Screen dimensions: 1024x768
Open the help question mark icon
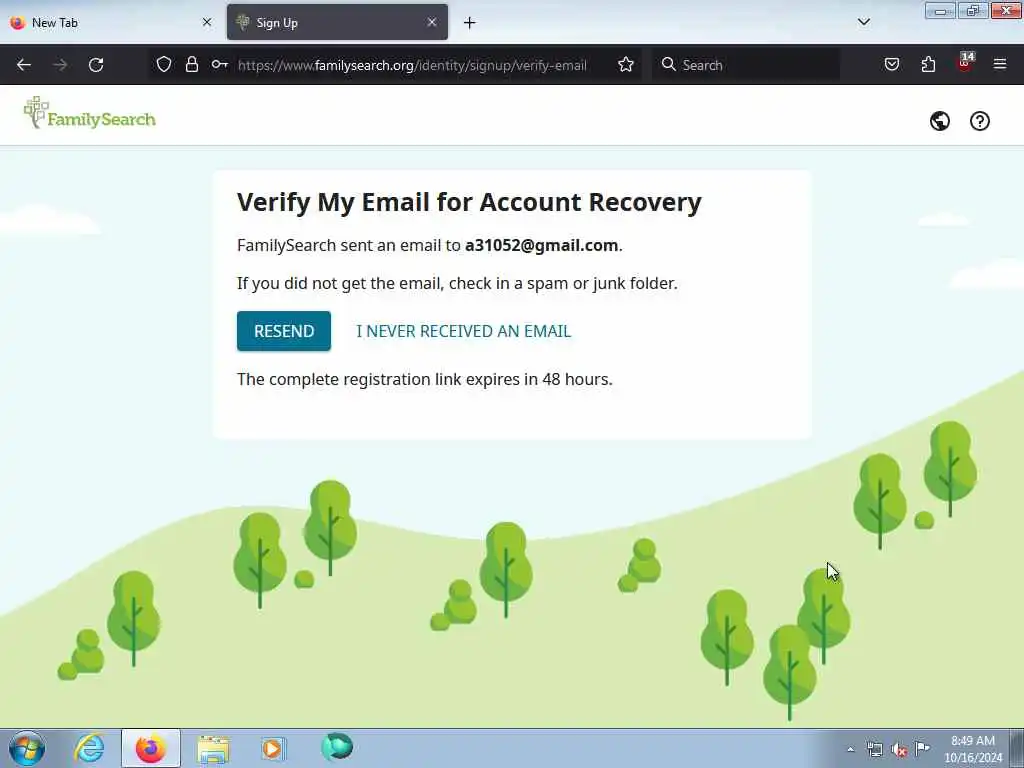coord(980,121)
